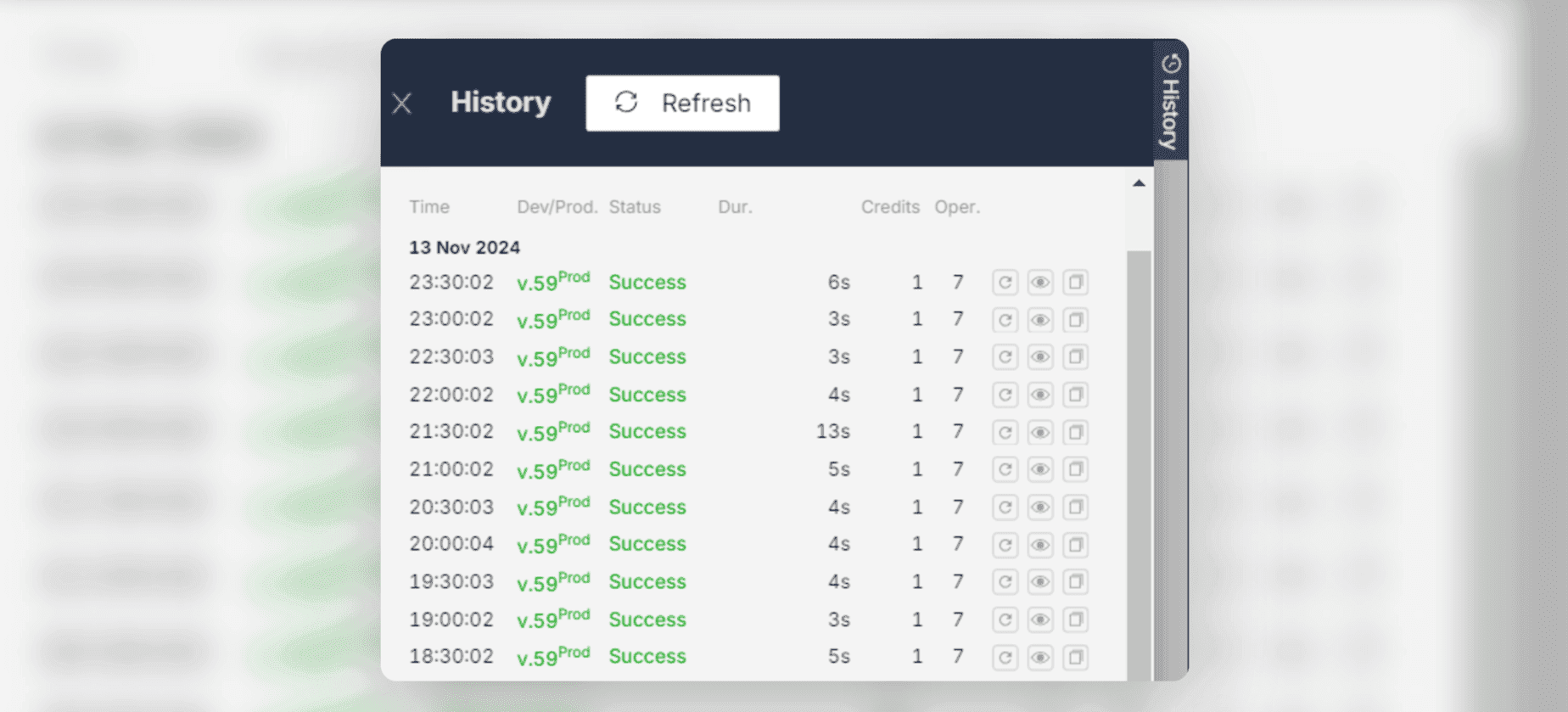
Task: Rerun the 22:30:03 execution
Action: pyautogui.click(x=1005, y=357)
